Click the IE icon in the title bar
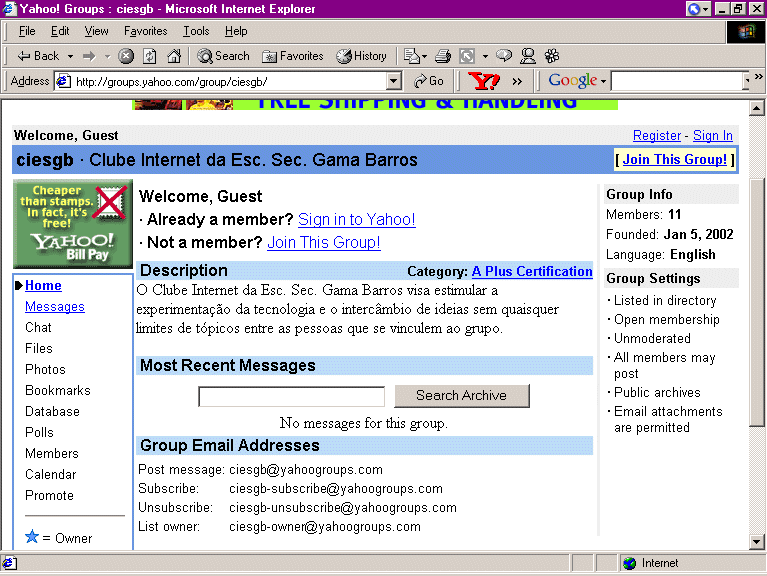767x576 pixels. click(9, 9)
